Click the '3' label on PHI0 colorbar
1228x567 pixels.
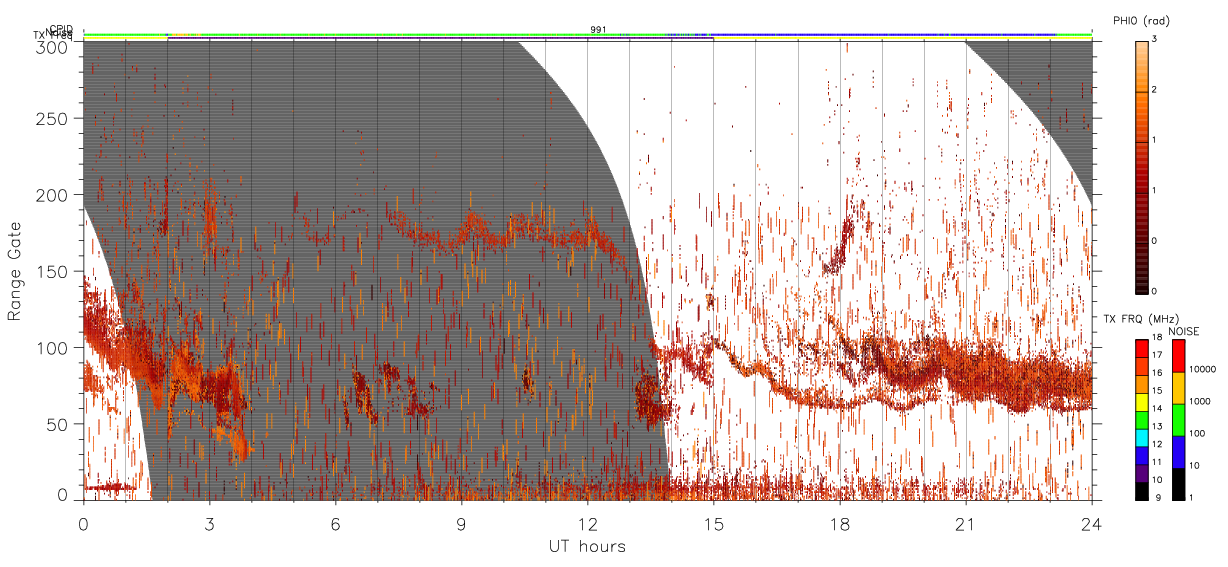[1156, 41]
